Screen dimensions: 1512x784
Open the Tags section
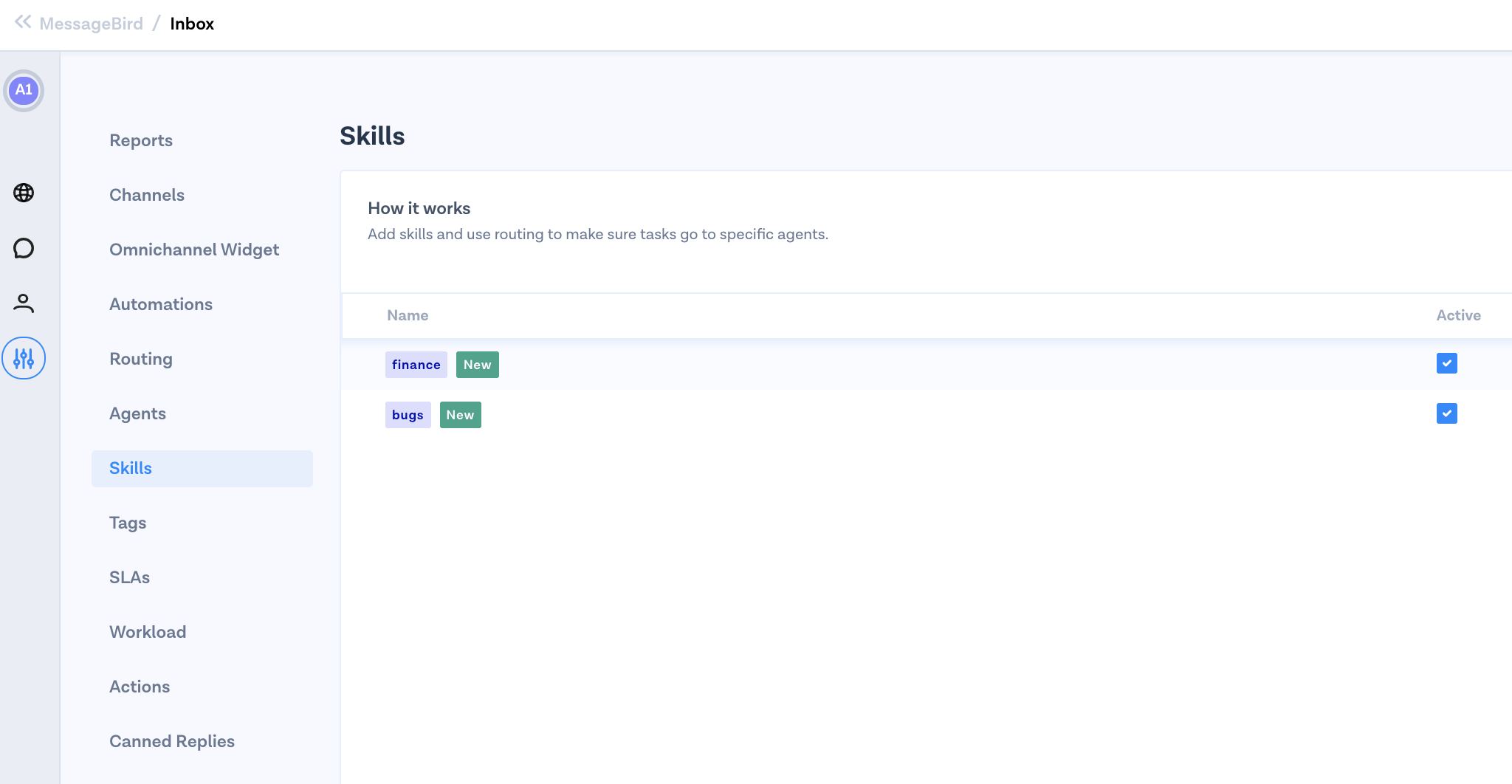(x=128, y=523)
